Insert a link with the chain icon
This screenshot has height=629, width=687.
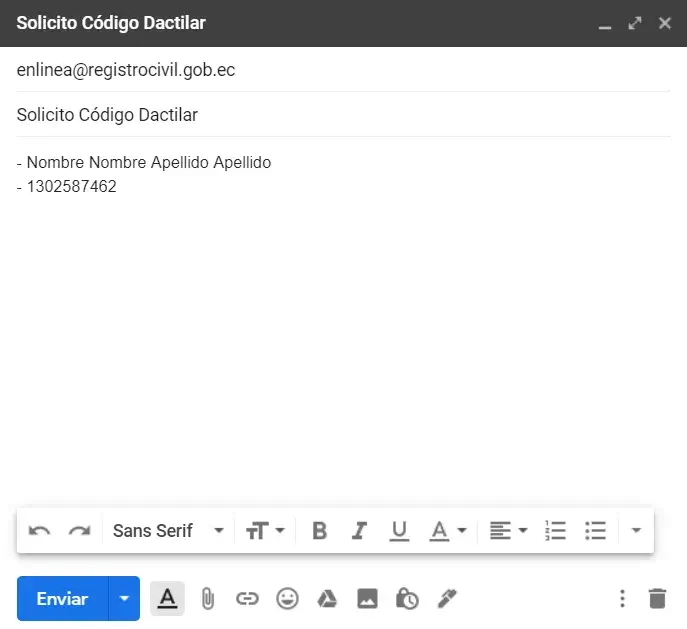(247, 599)
